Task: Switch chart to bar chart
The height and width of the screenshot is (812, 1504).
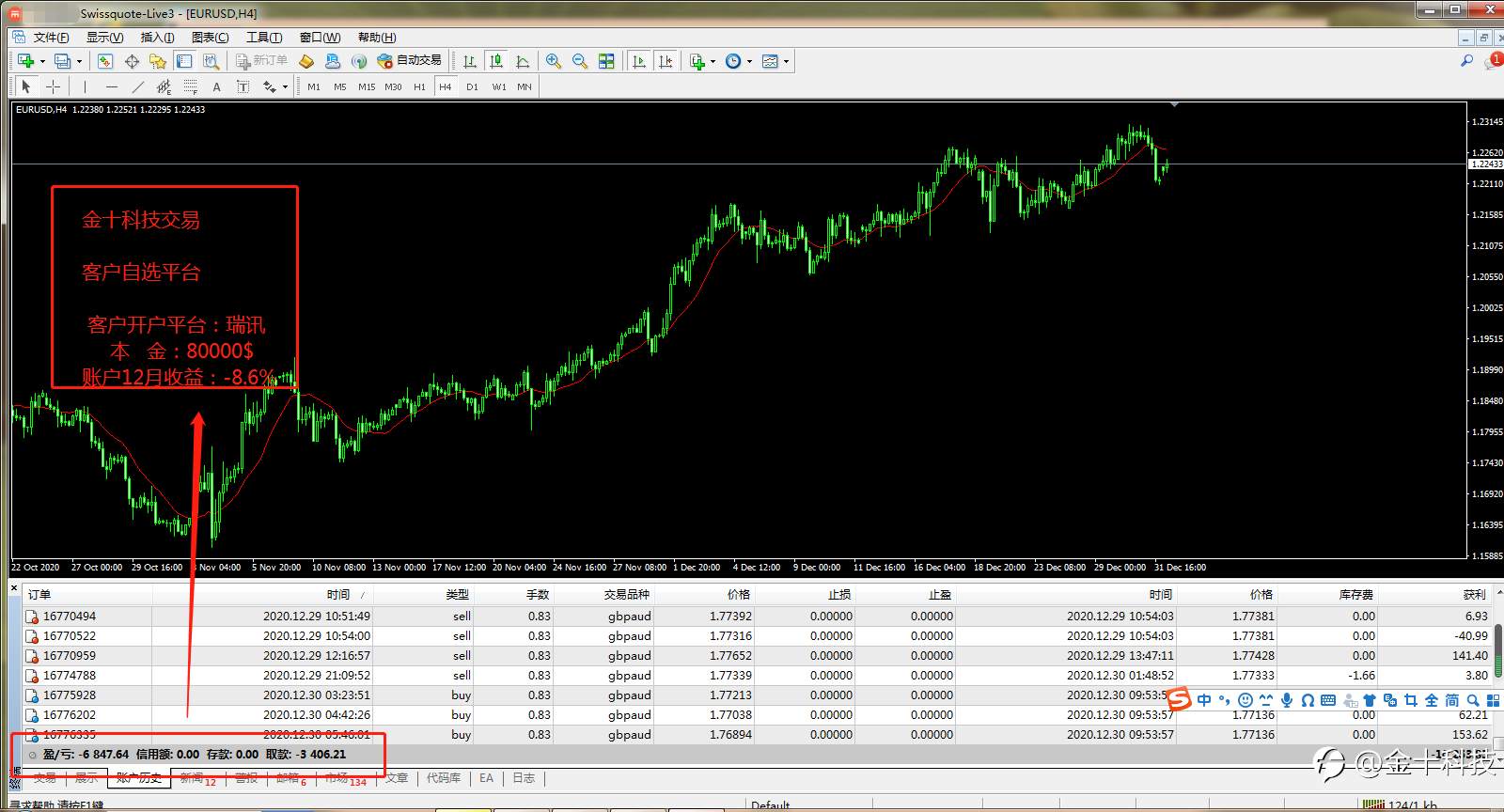Action: coord(470,61)
